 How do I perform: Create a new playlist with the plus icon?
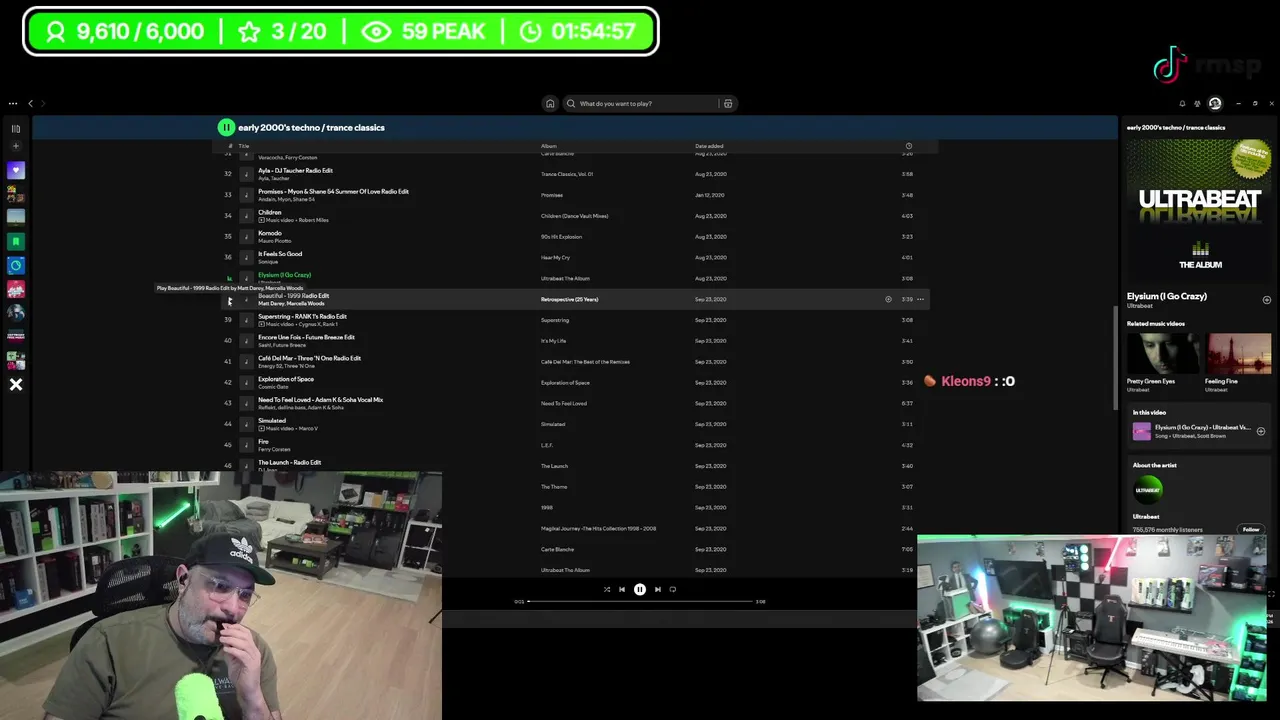click(x=16, y=146)
